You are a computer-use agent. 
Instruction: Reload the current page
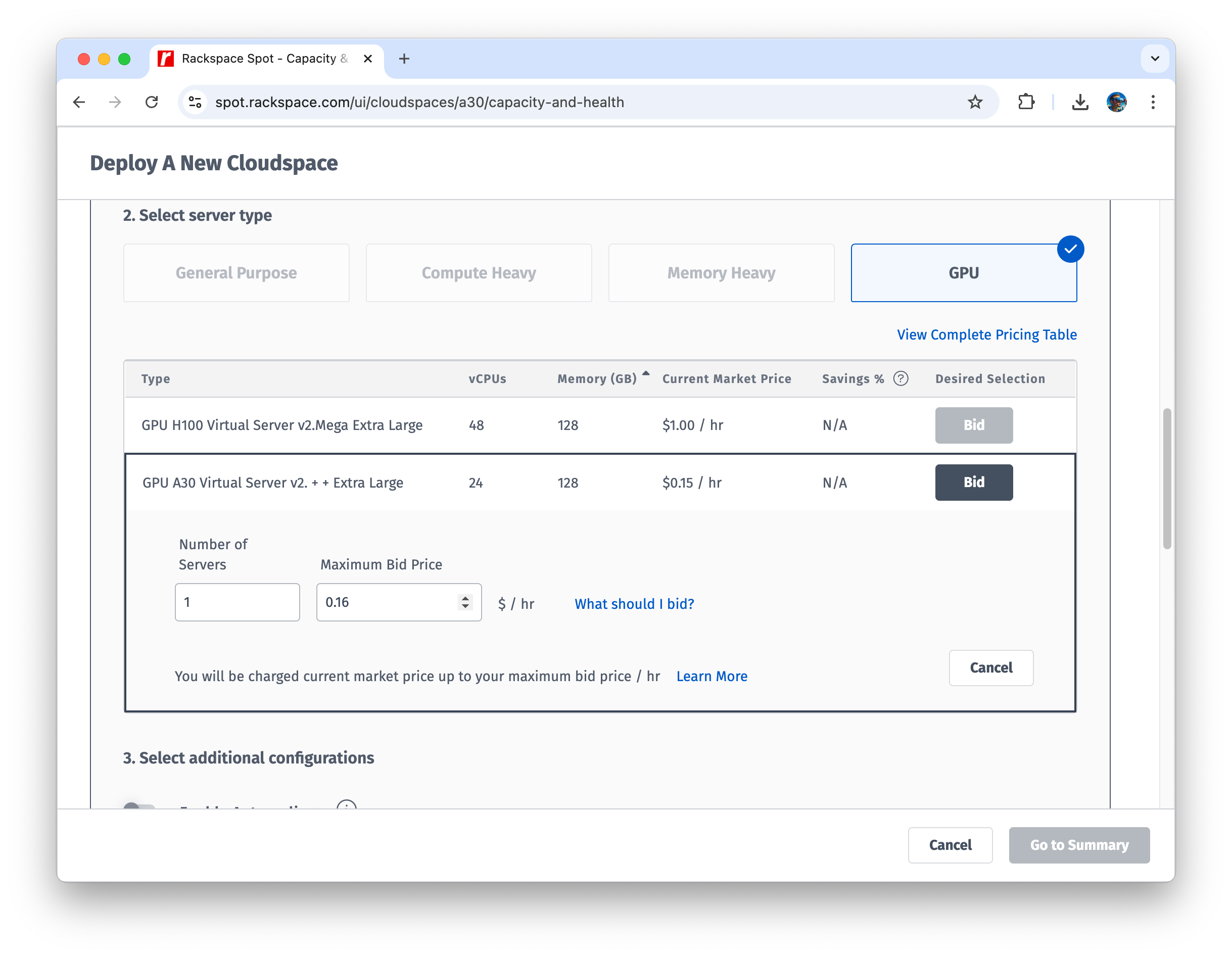(x=152, y=102)
